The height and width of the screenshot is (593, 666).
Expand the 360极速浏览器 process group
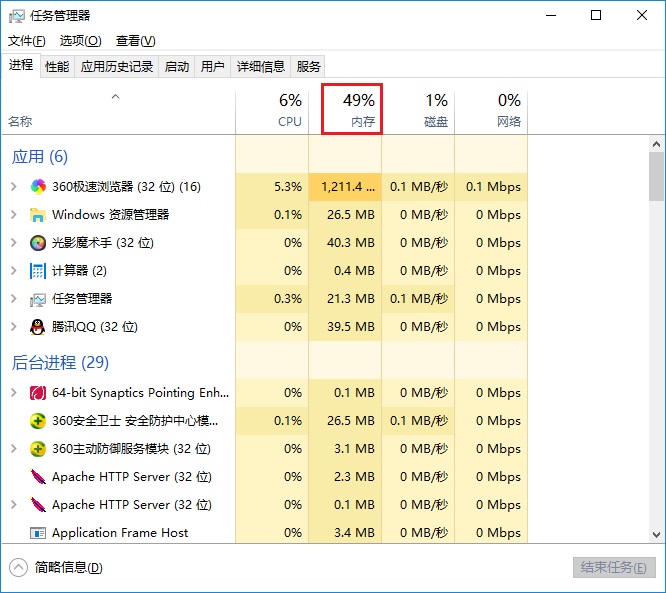[13, 187]
